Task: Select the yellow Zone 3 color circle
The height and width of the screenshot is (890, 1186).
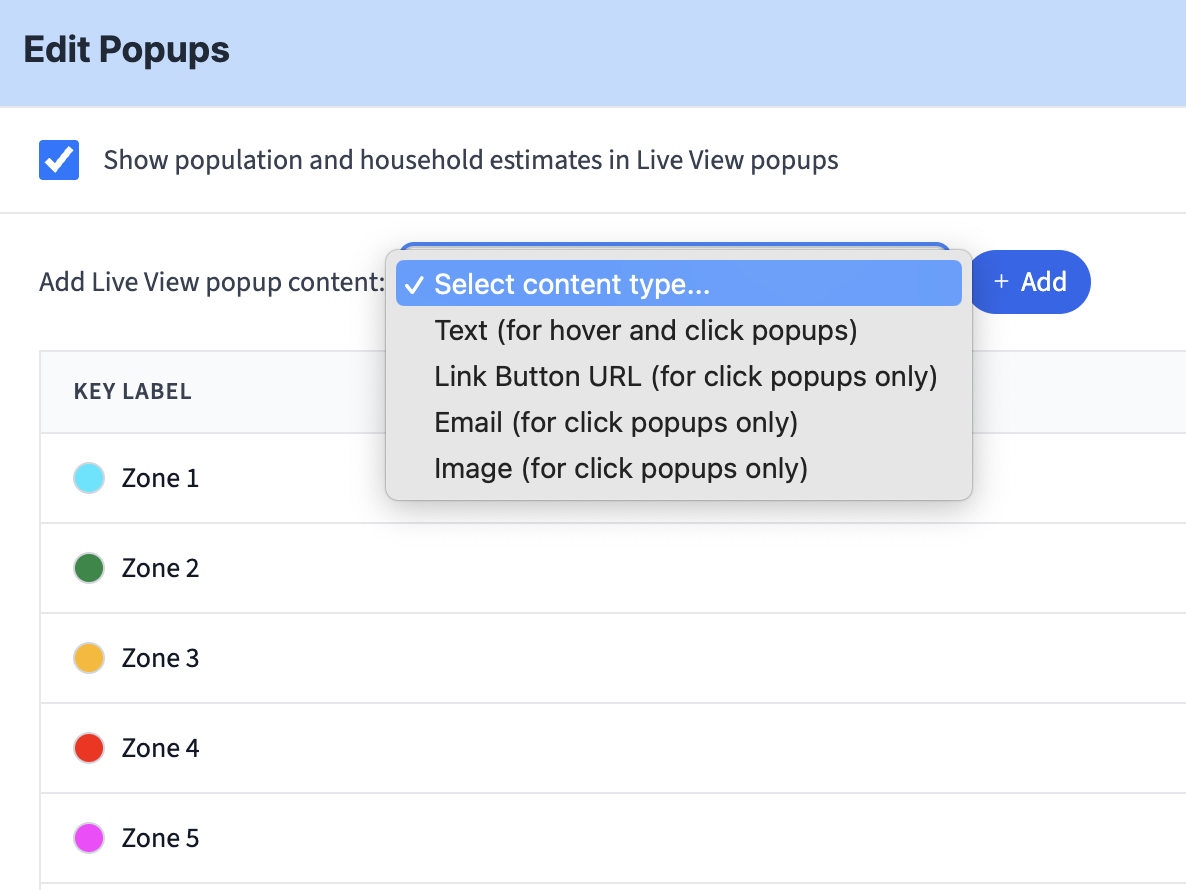Action: click(89, 658)
